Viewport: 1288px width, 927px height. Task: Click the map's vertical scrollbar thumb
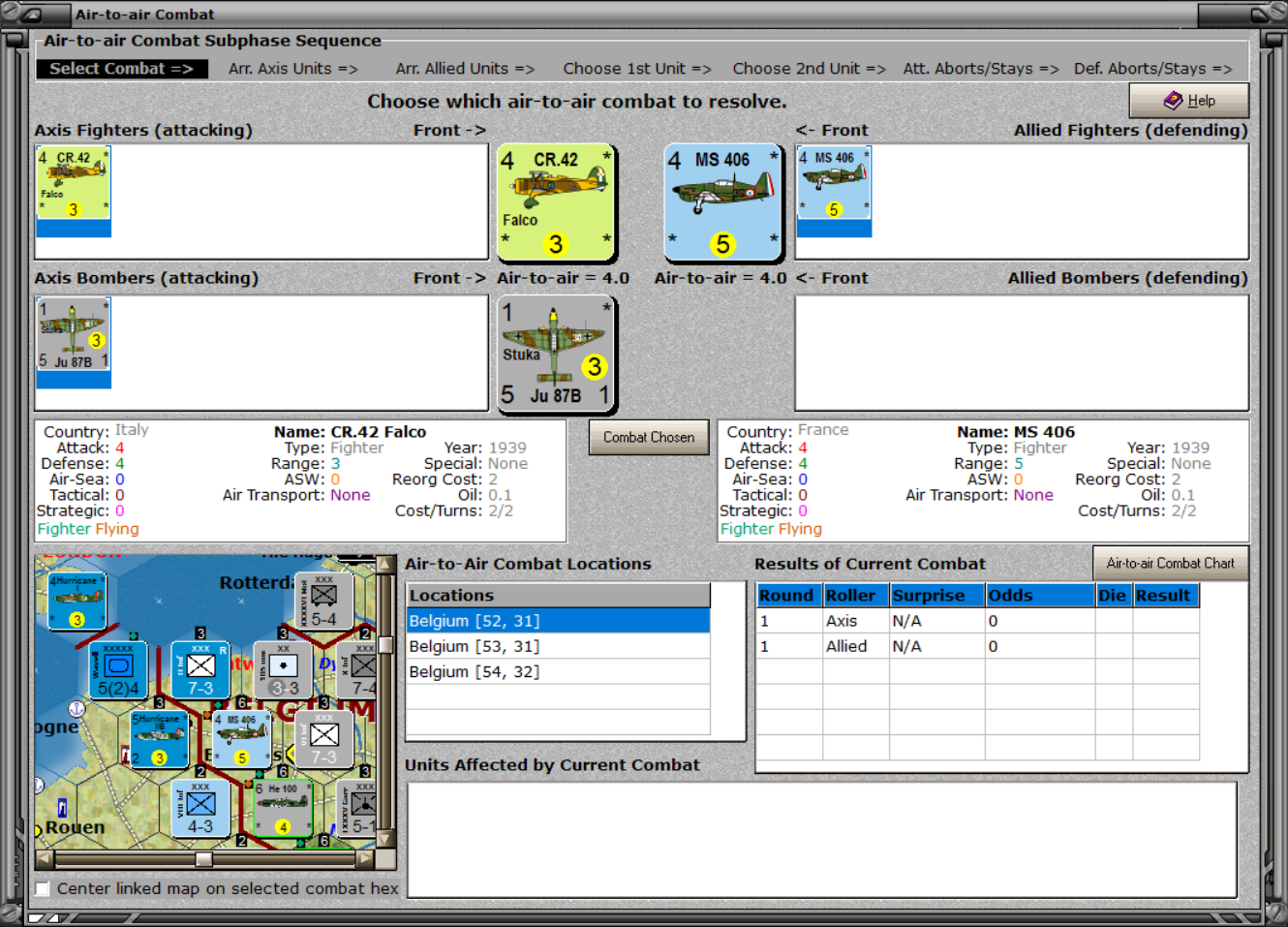[x=385, y=644]
